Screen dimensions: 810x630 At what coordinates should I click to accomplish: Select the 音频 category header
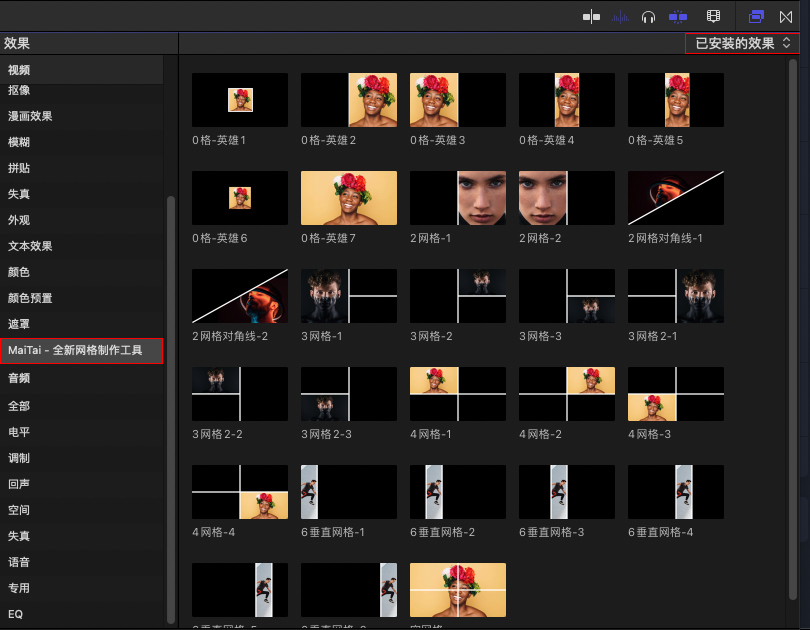tap(82, 378)
